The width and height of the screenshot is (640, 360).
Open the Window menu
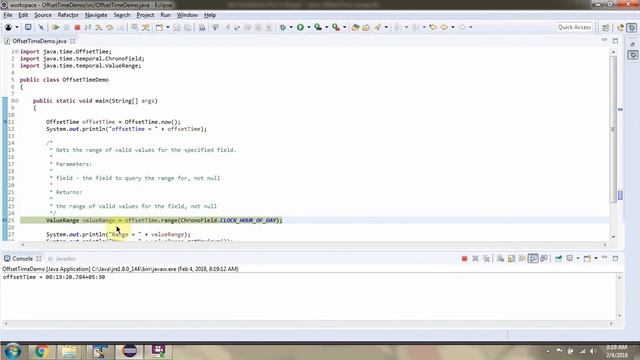click(x=187, y=15)
